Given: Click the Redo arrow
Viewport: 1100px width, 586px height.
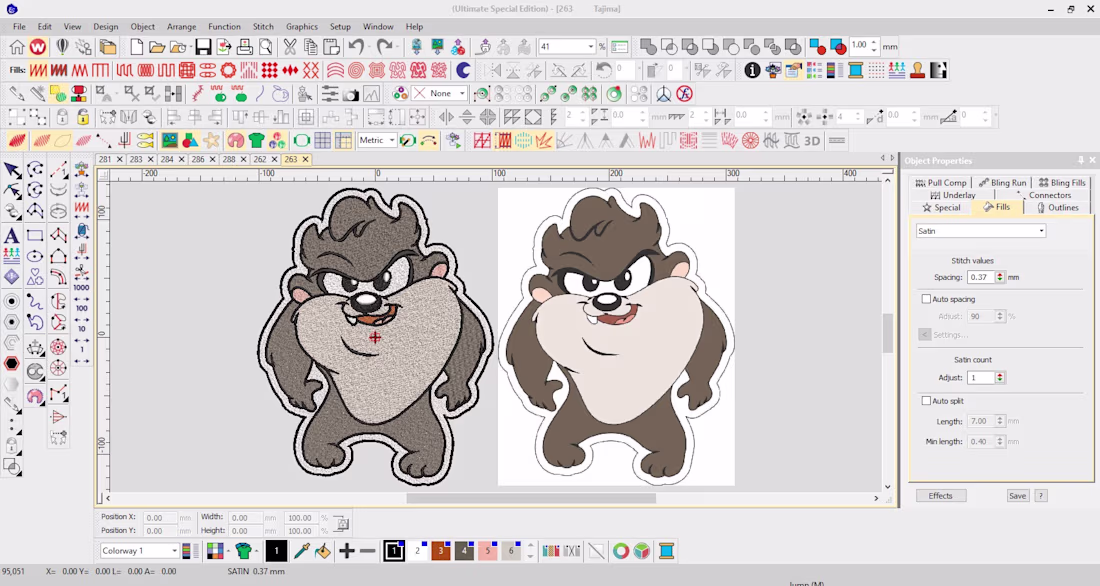Looking at the screenshot, I should (384, 47).
